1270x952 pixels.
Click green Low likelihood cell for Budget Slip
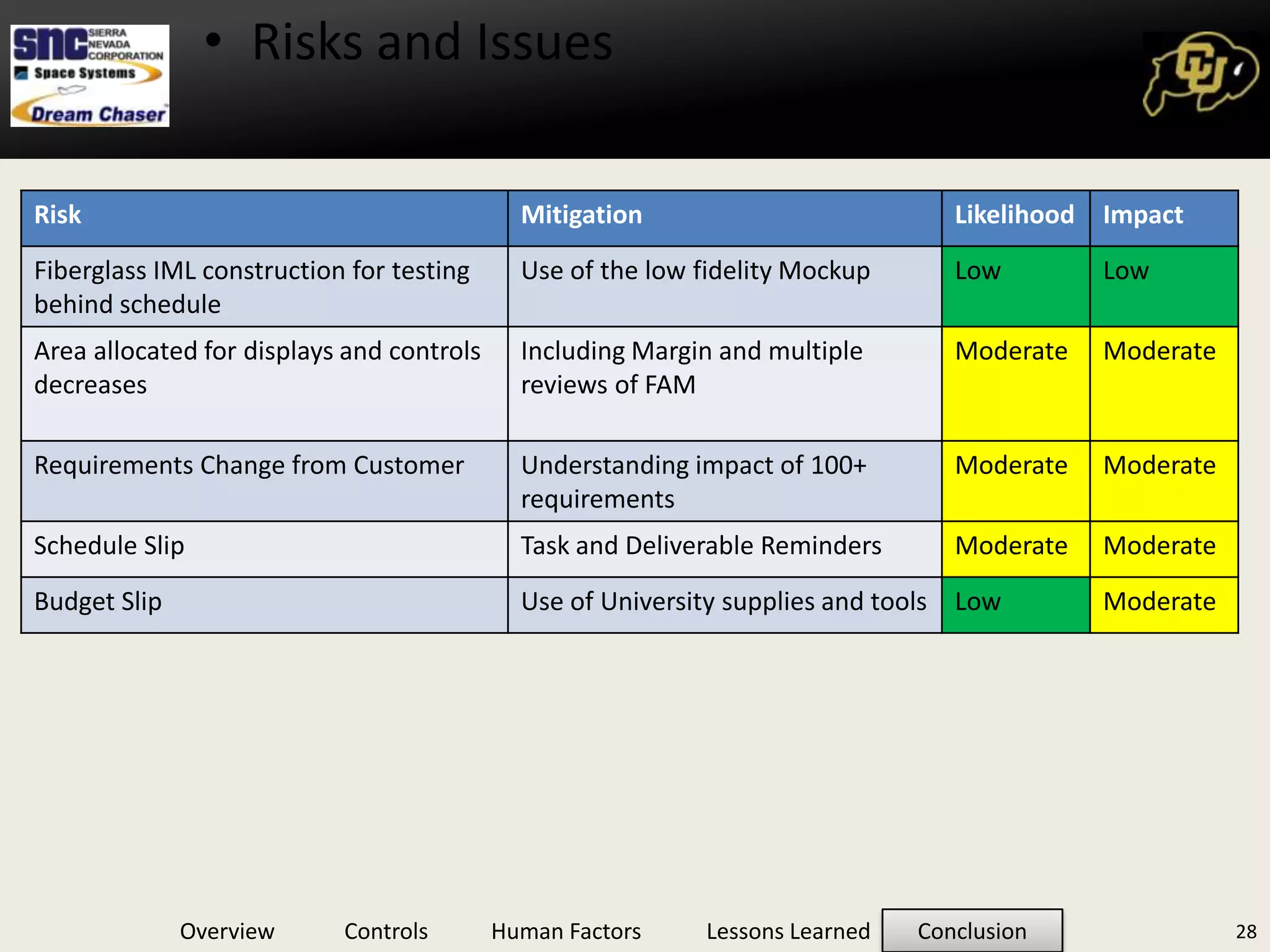click(x=1015, y=604)
